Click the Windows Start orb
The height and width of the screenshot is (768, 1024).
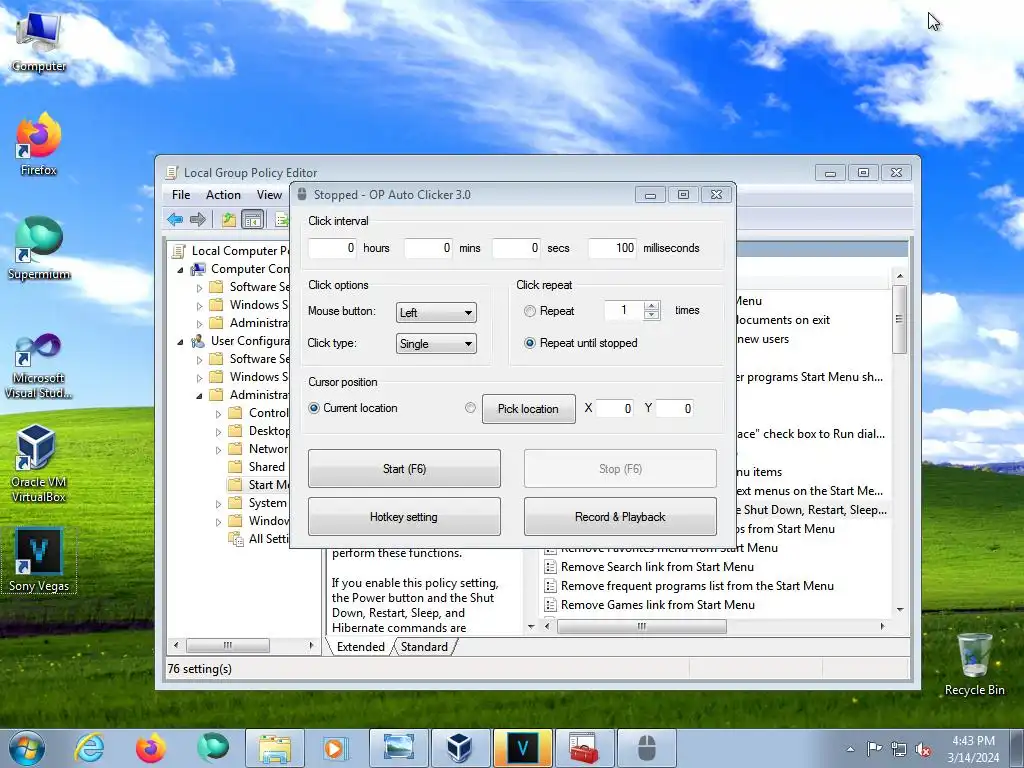[26, 748]
